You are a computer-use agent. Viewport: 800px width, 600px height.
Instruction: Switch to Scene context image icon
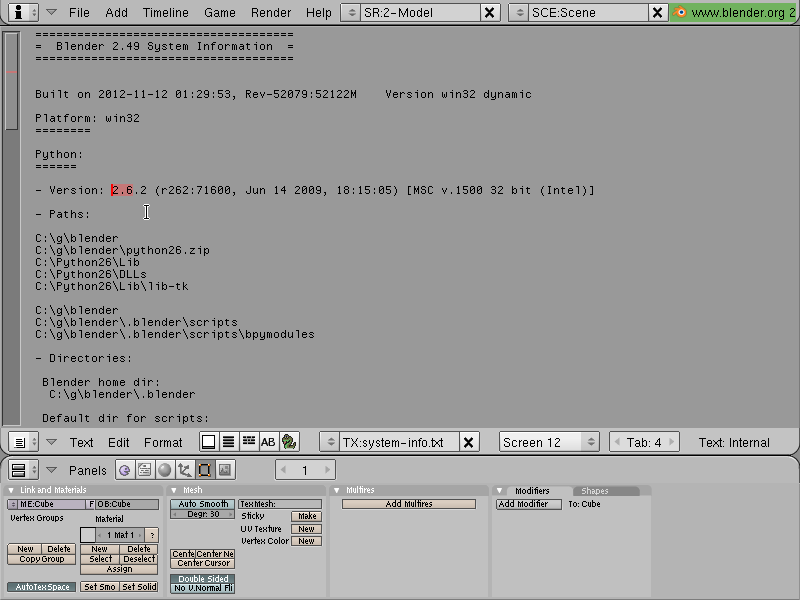point(224,470)
